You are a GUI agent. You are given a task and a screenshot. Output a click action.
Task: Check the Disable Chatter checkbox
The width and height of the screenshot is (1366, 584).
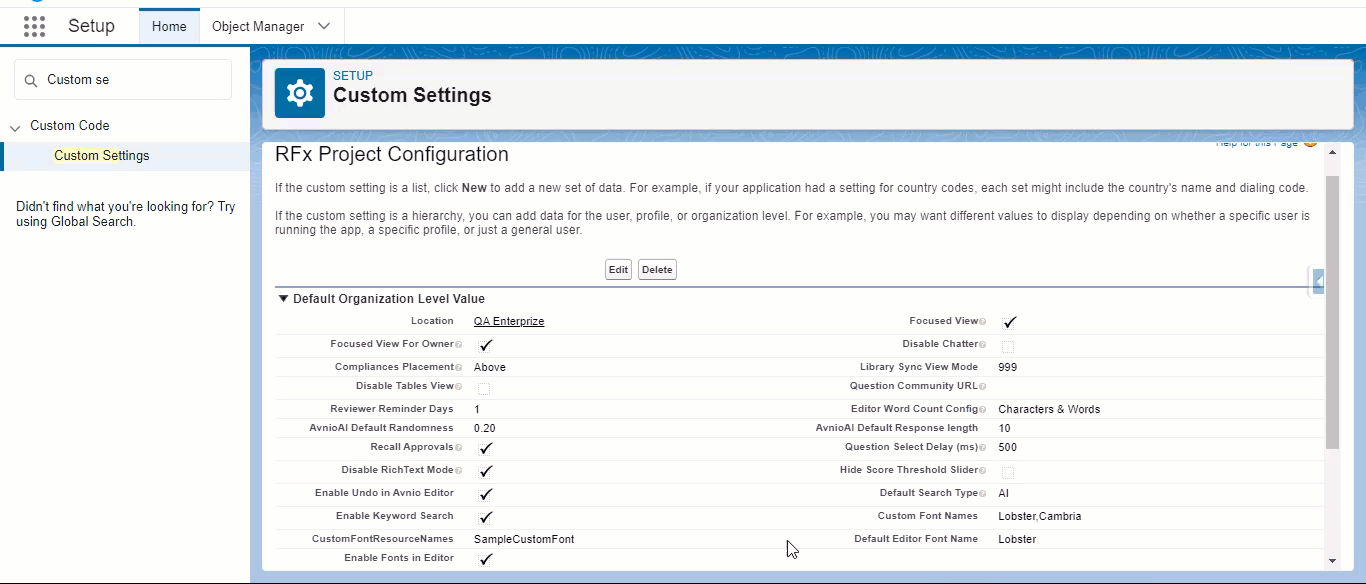(1008, 346)
